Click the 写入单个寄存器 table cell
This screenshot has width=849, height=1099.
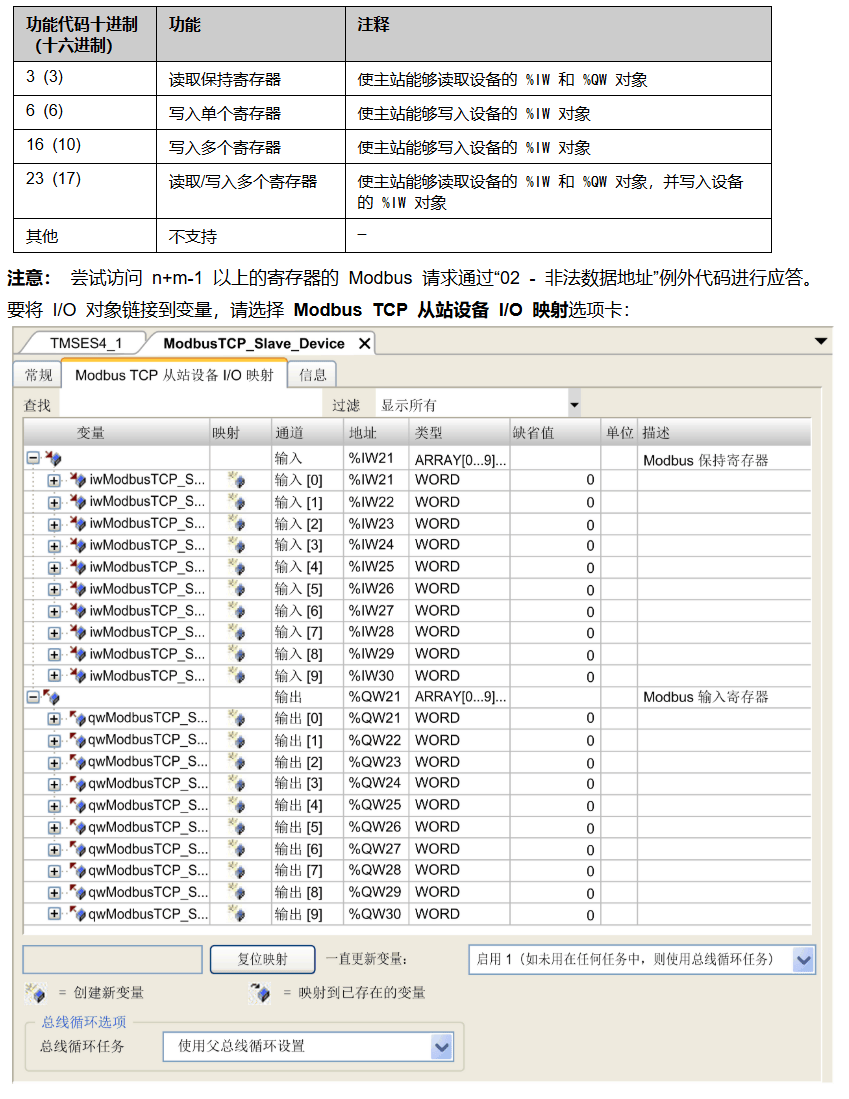251,113
